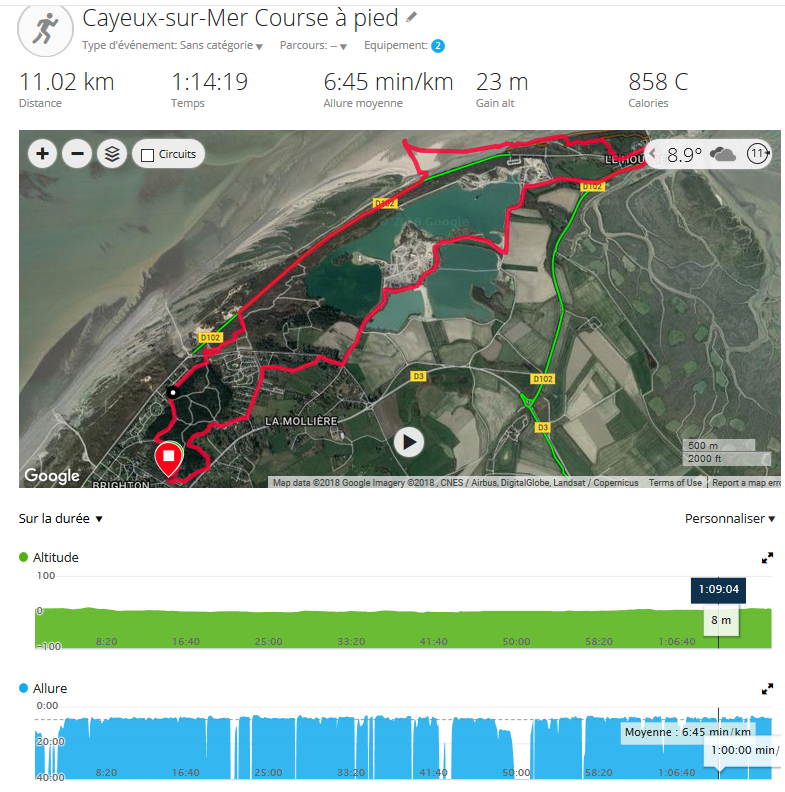Click the cloudy weather icon
785x792 pixels.
(x=722, y=154)
